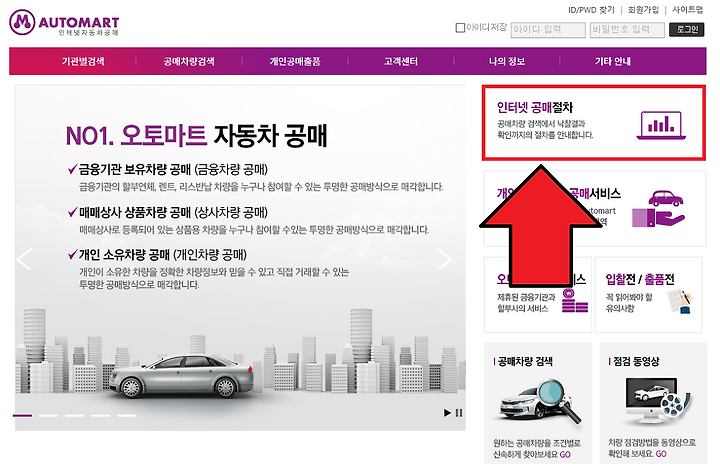Click the silver sedan in the banner
Viewport: 720px width, 464px height.
coord(182,375)
